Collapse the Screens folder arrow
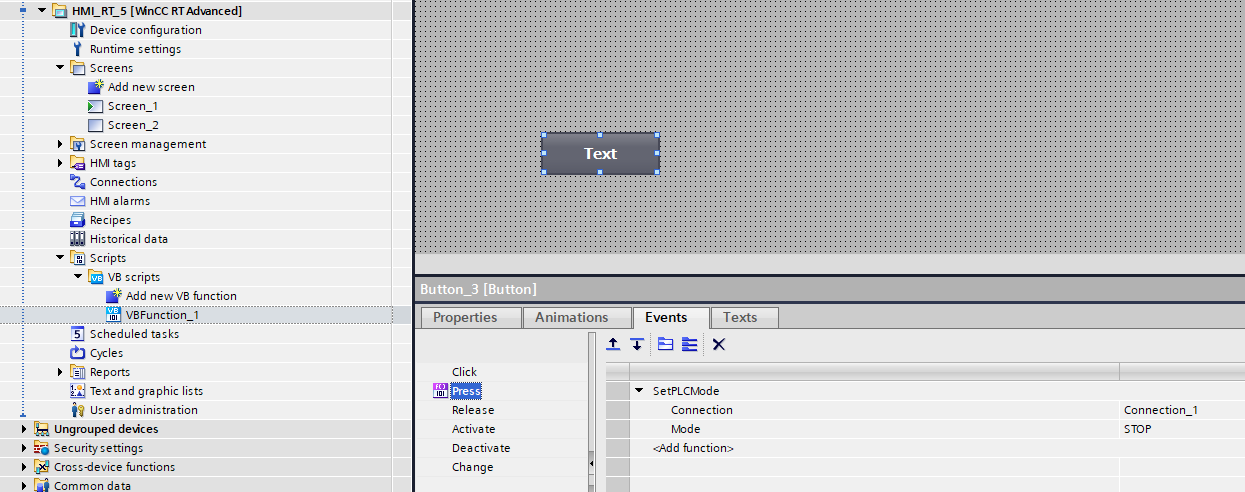Screen dimensions: 1245x492 click(60, 68)
